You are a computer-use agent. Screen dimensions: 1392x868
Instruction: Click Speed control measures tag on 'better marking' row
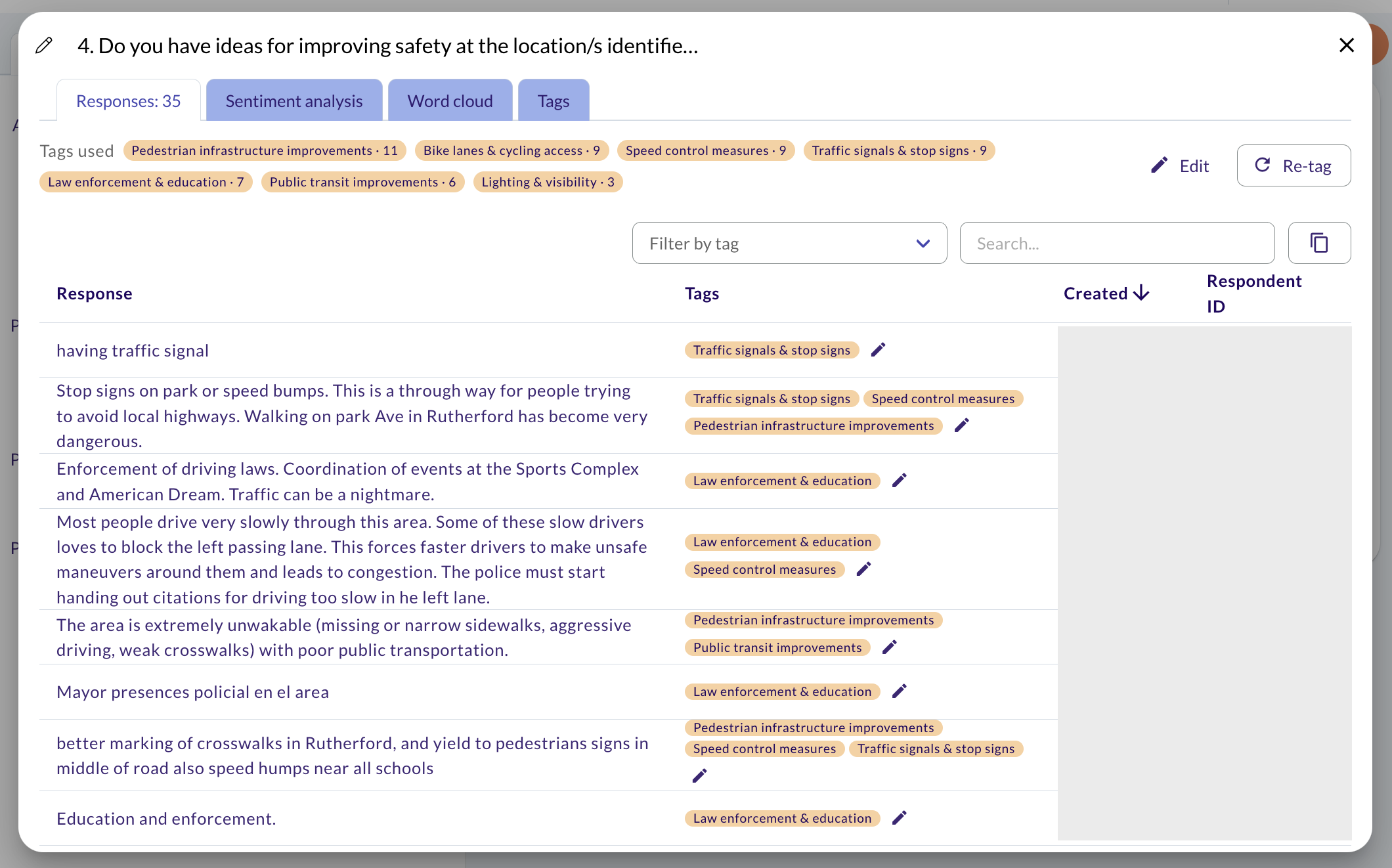click(x=764, y=749)
